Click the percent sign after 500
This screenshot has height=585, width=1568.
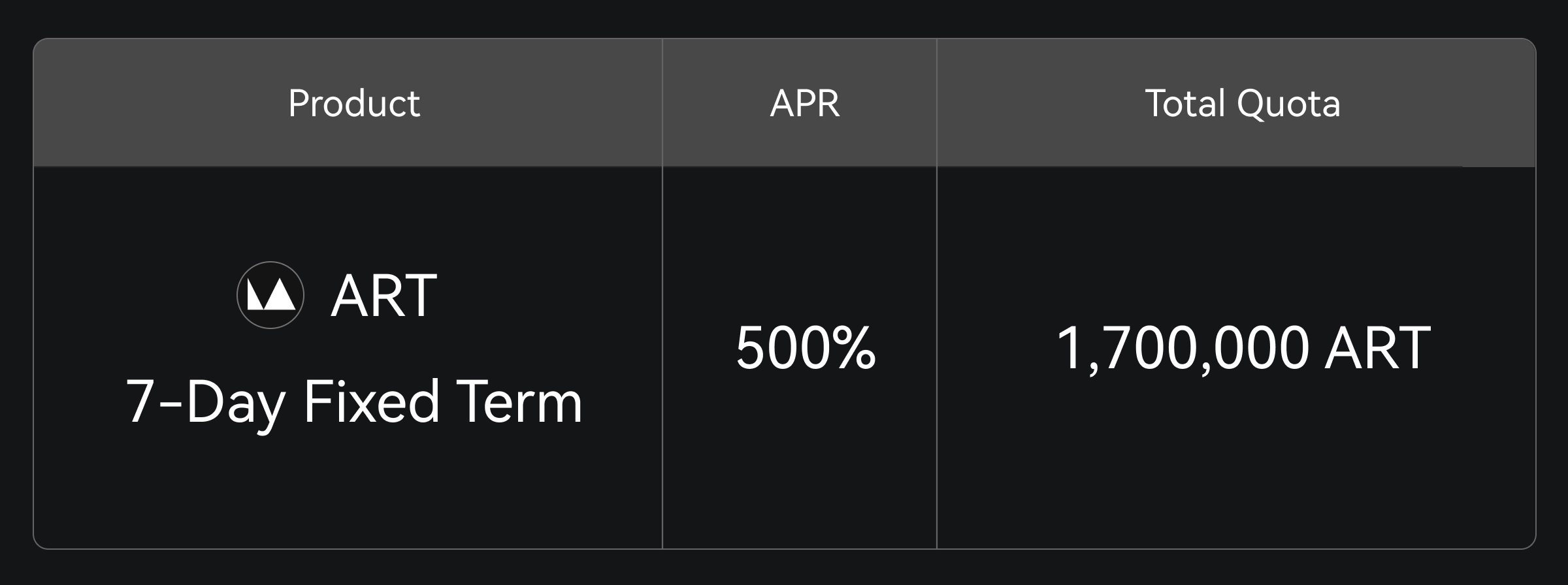pos(854,348)
